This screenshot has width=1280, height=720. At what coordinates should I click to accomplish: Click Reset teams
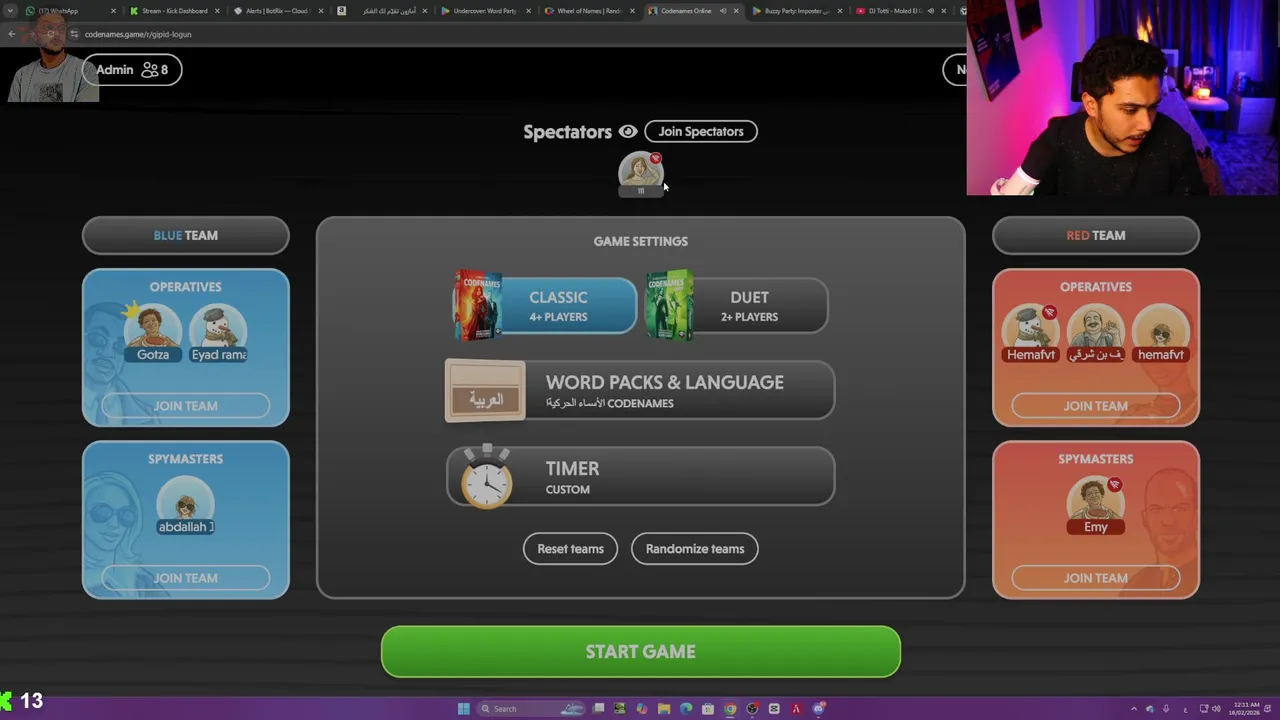[570, 548]
